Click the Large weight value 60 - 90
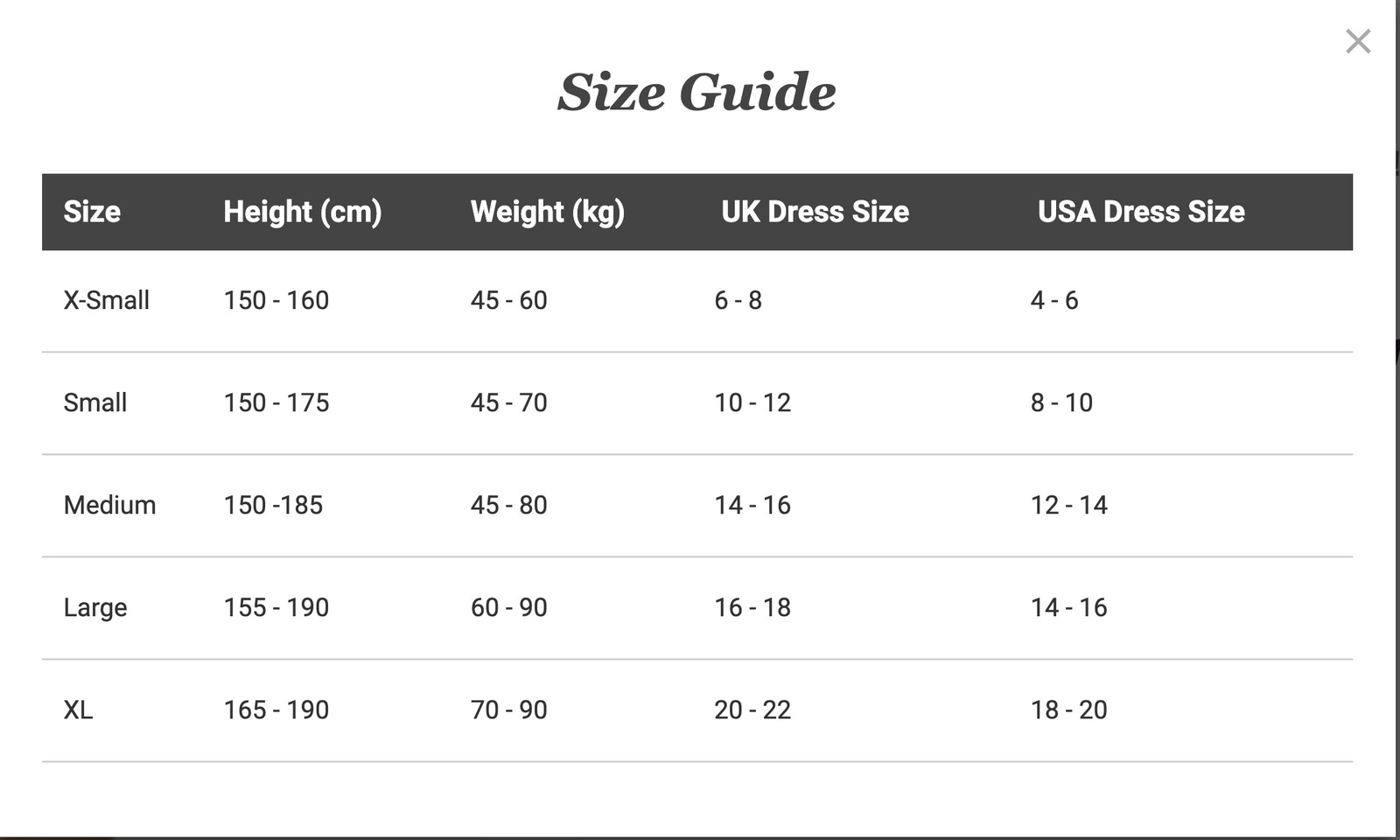The height and width of the screenshot is (840, 1400). [x=508, y=607]
